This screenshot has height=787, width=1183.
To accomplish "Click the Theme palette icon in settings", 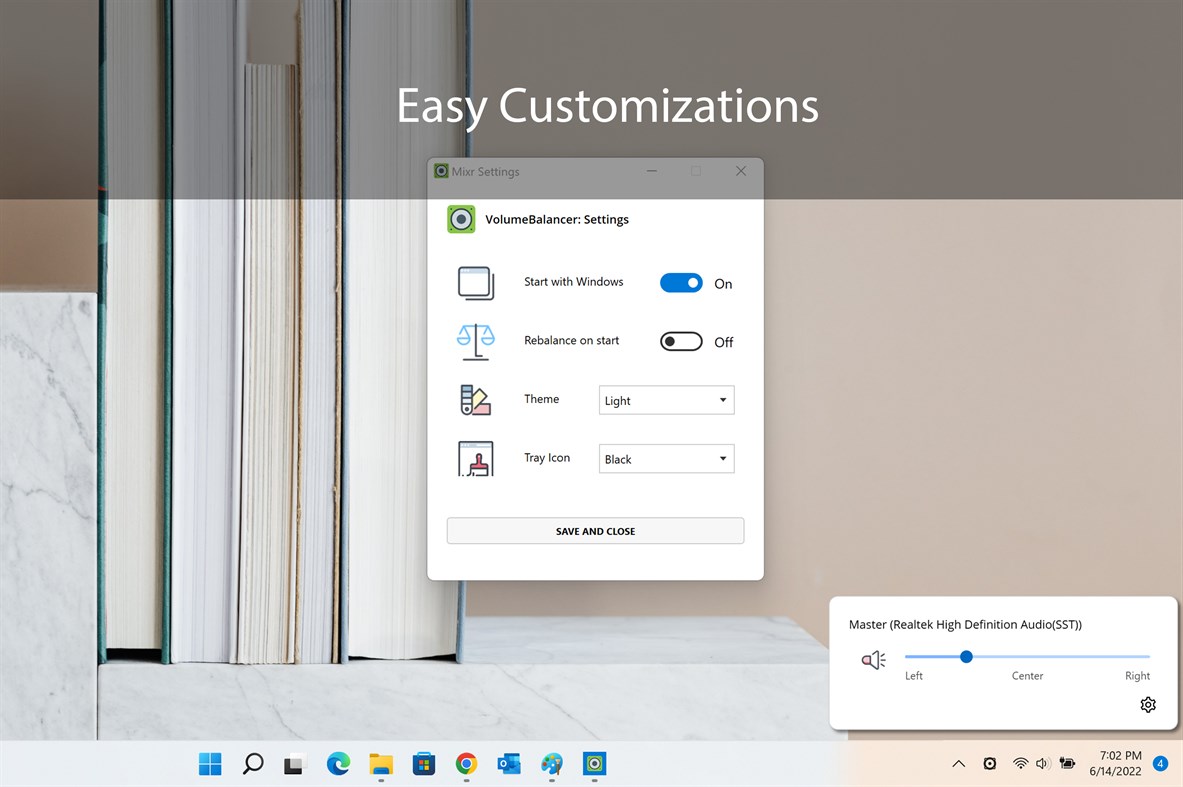I will click(x=475, y=399).
